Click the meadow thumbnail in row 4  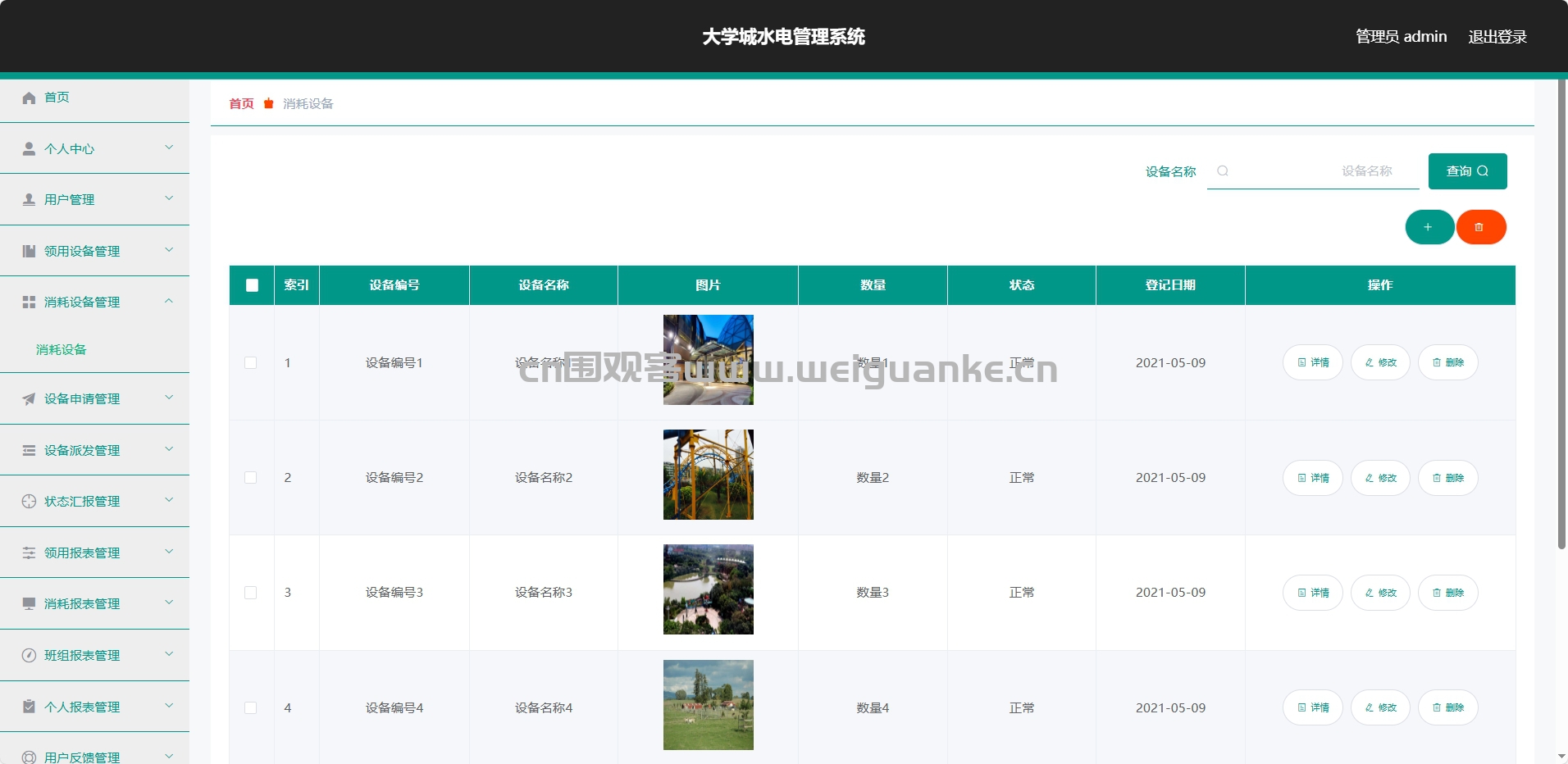pos(709,705)
